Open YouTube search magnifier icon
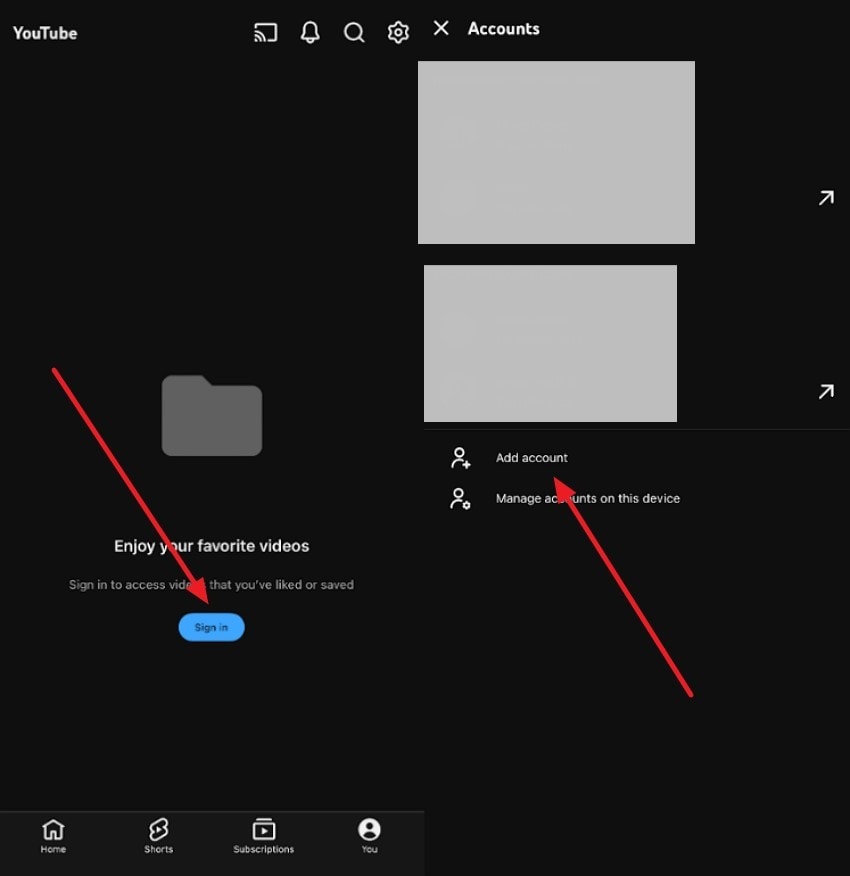Viewport: 850px width, 876px height. (354, 32)
